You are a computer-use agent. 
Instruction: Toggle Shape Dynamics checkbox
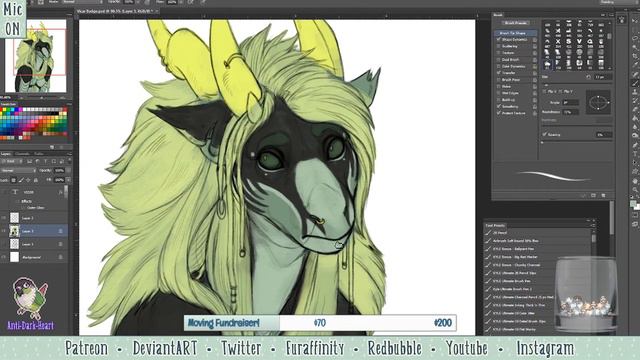(499, 40)
